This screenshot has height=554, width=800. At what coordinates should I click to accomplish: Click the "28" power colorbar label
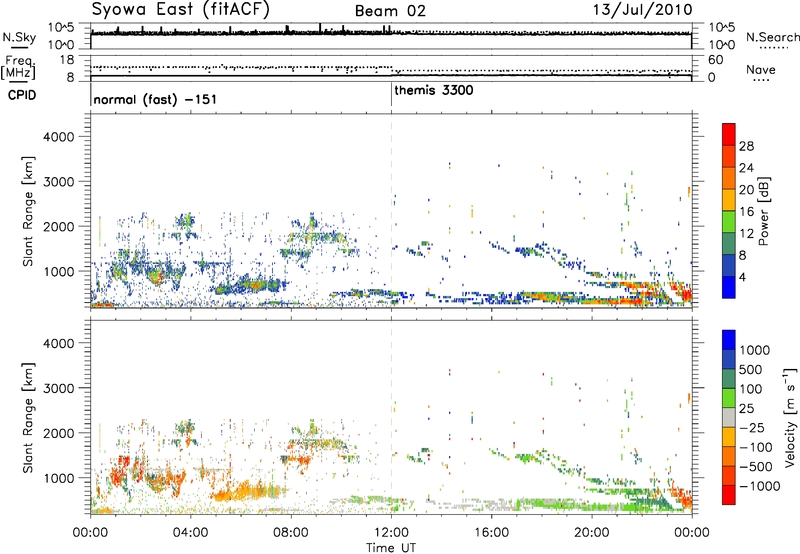(746, 146)
